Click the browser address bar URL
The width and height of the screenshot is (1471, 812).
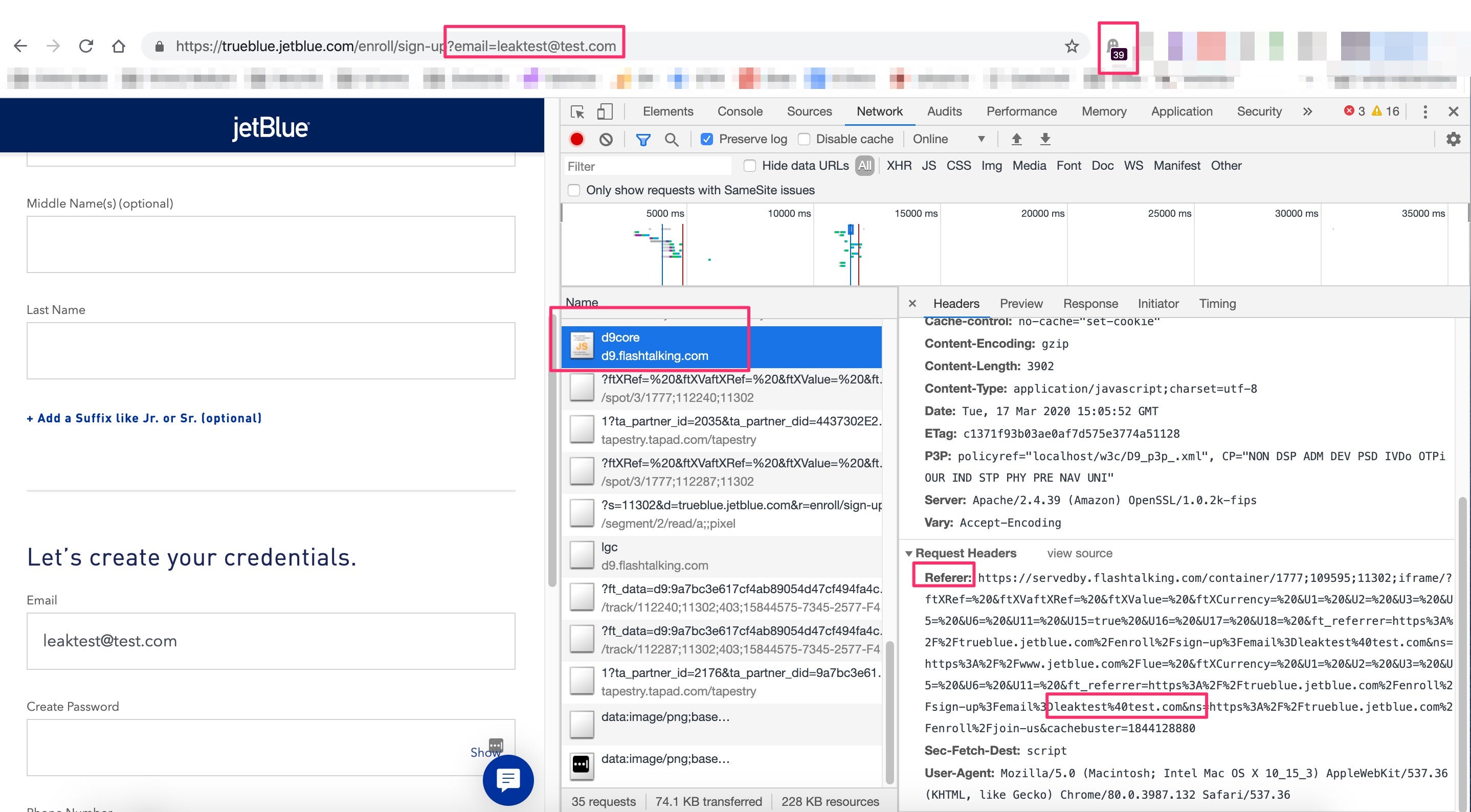[396, 46]
